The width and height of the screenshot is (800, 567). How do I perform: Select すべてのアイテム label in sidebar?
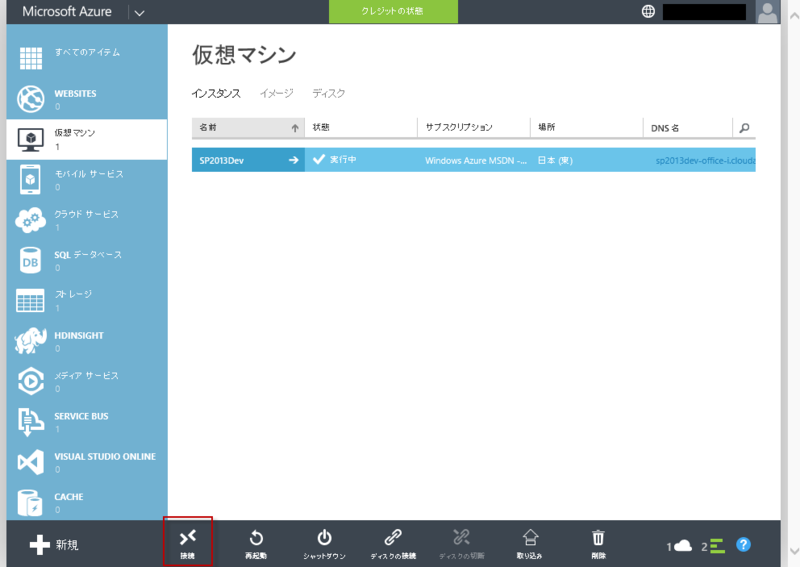(87, 52)
